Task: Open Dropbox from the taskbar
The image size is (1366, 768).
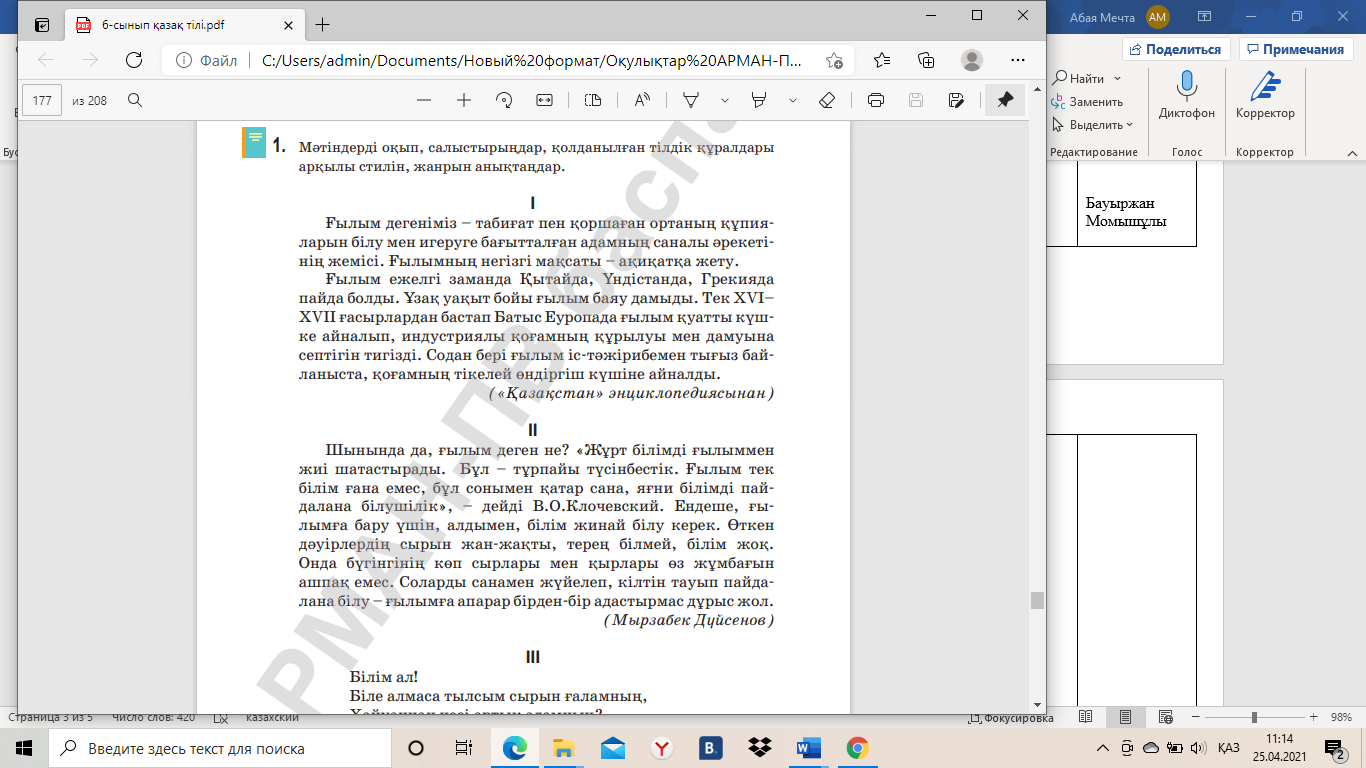Action: [759, 748]
